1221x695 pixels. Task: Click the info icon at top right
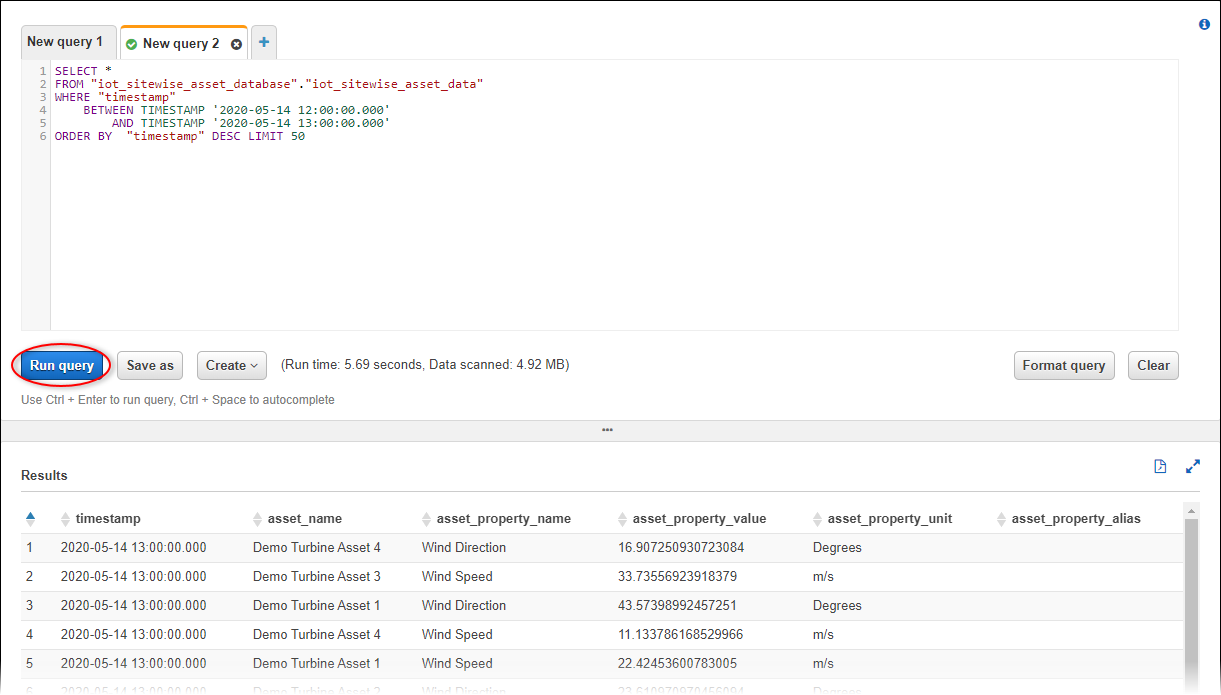[x=1204, y=25]
